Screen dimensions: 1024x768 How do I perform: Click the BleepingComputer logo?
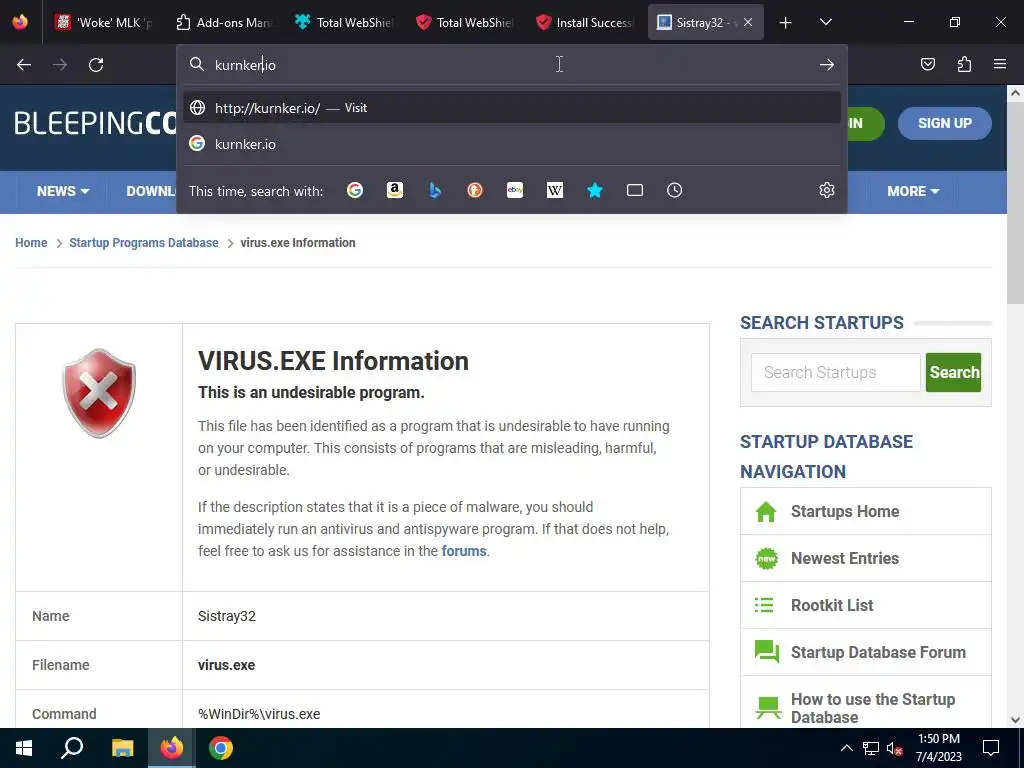pos(95,123)
